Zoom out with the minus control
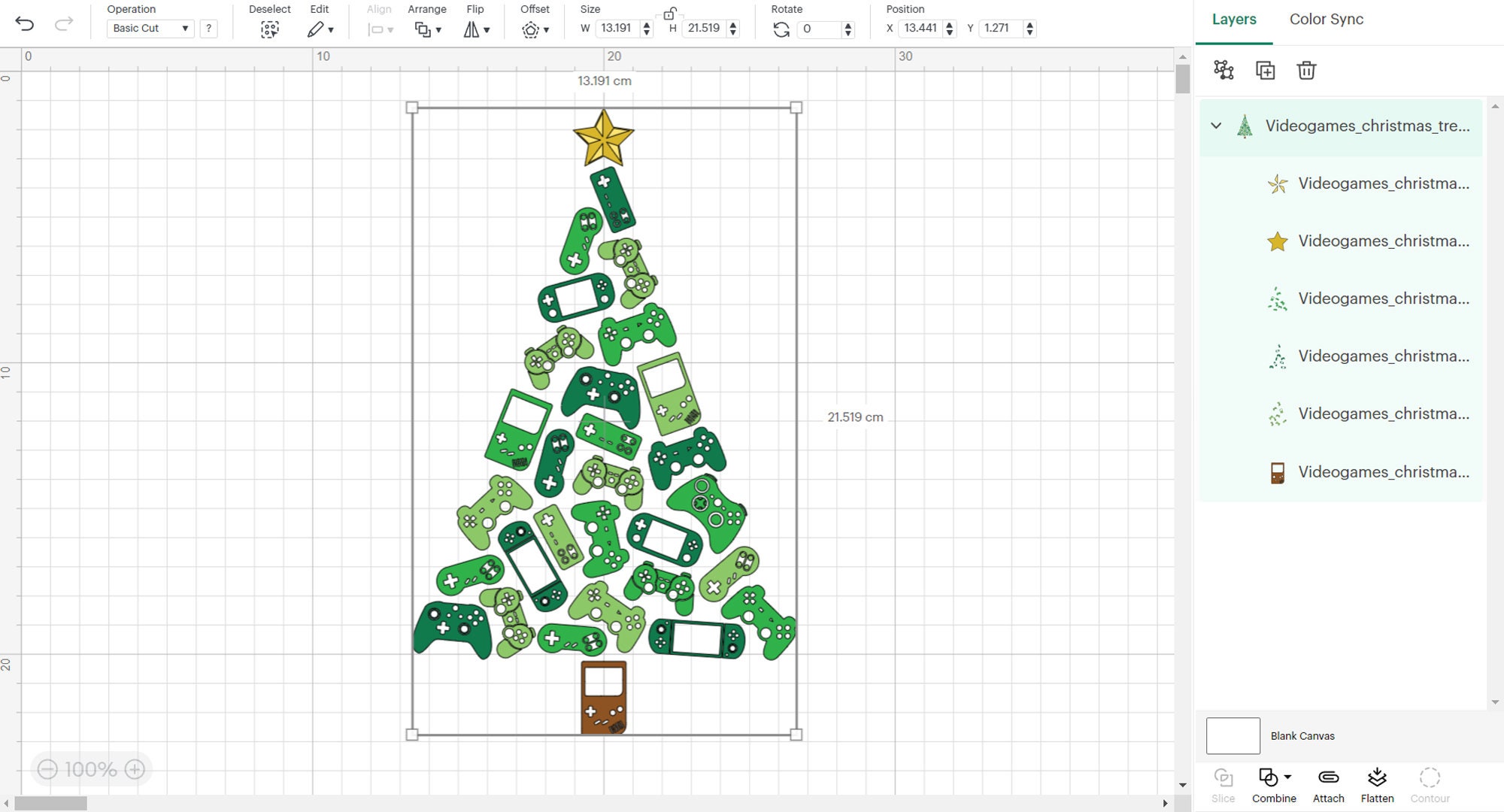The width and height of the screenshot is (1504, 812). click(47, 769)
